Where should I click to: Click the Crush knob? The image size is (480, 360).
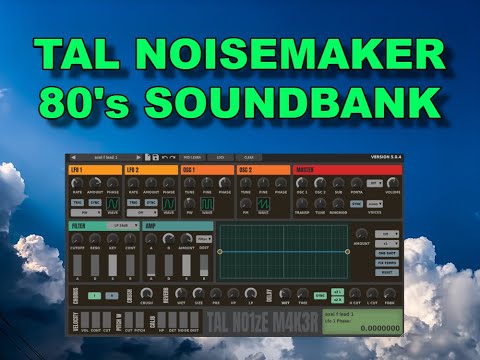146,294
